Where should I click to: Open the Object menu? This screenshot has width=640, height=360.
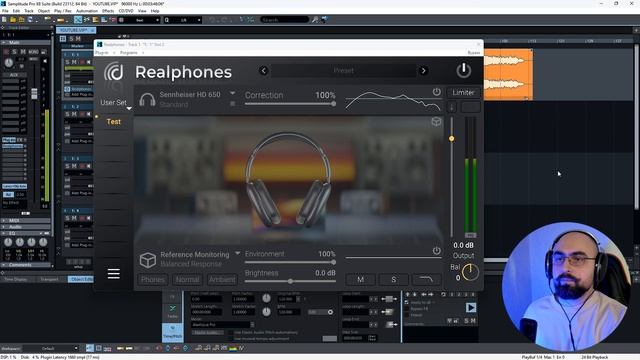click(x=44, y=11)
